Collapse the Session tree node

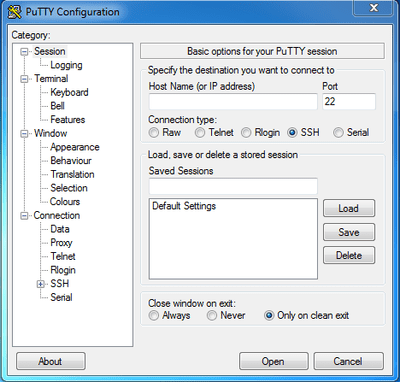pyautogui.click(x=24, y=52)
